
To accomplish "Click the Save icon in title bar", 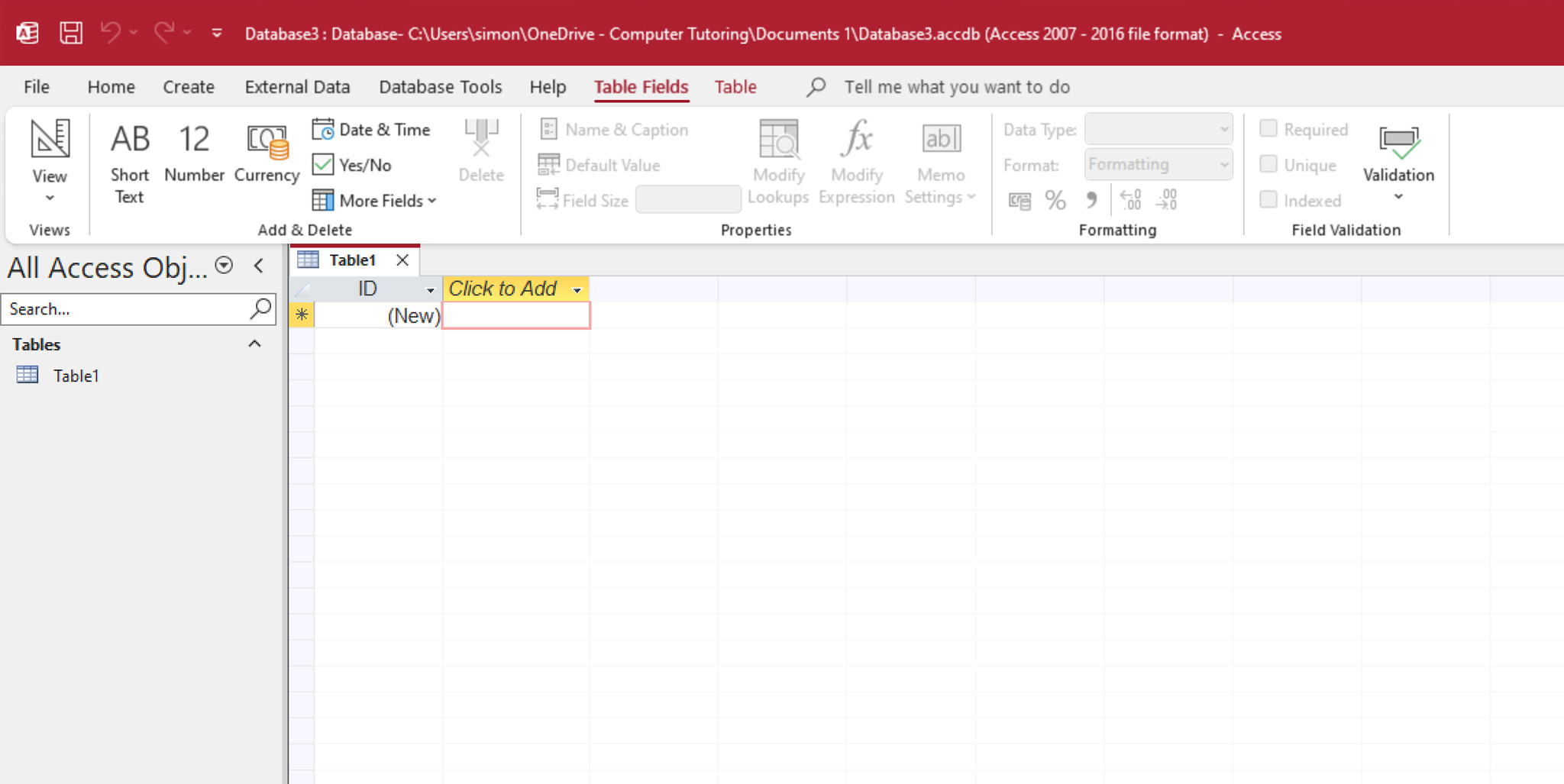I will tap(71, 33).
